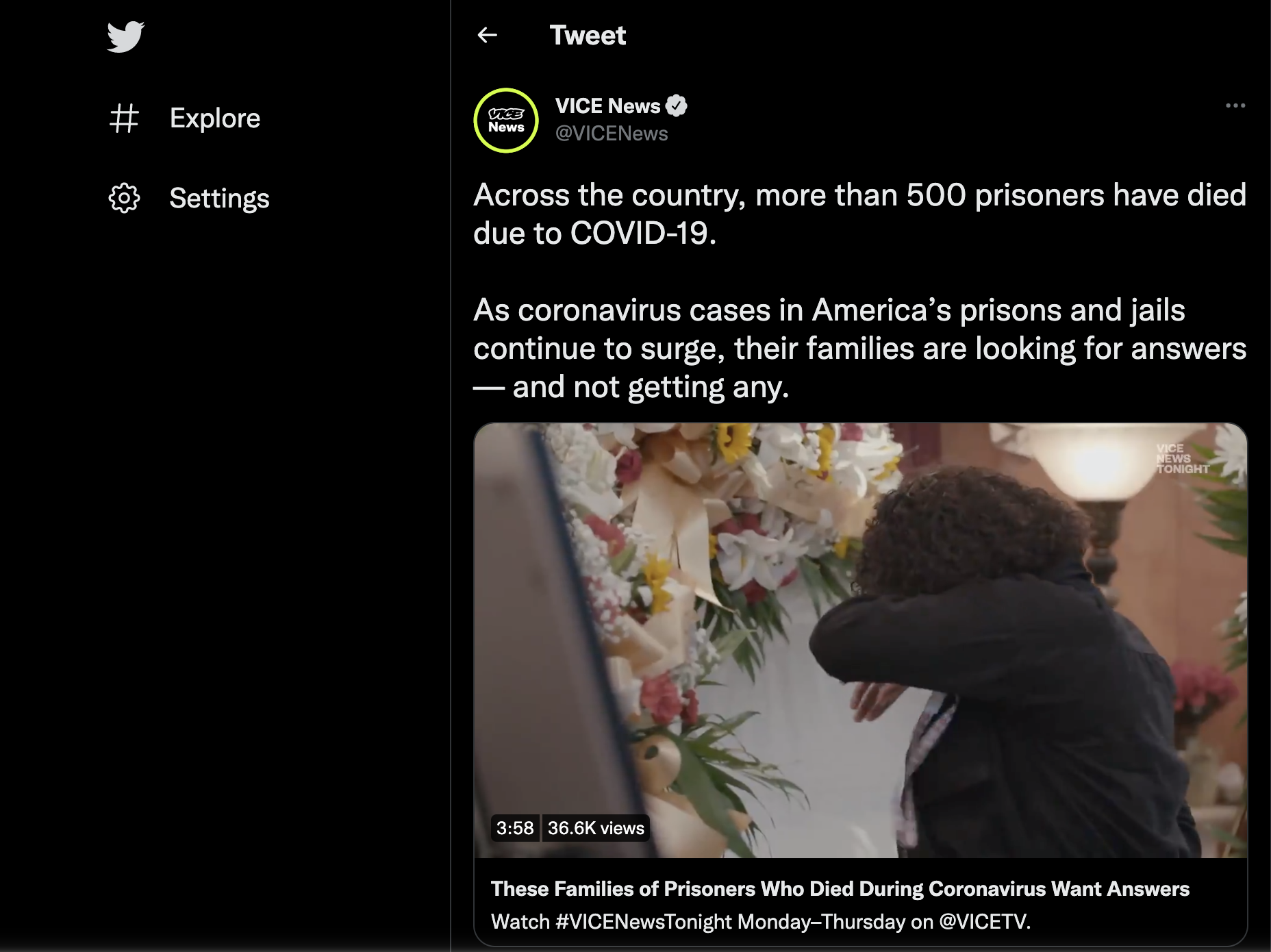This screenshot has height=952, width=1271.
Task: Click the Explore hashtag icon
Action: pos(124,118)
